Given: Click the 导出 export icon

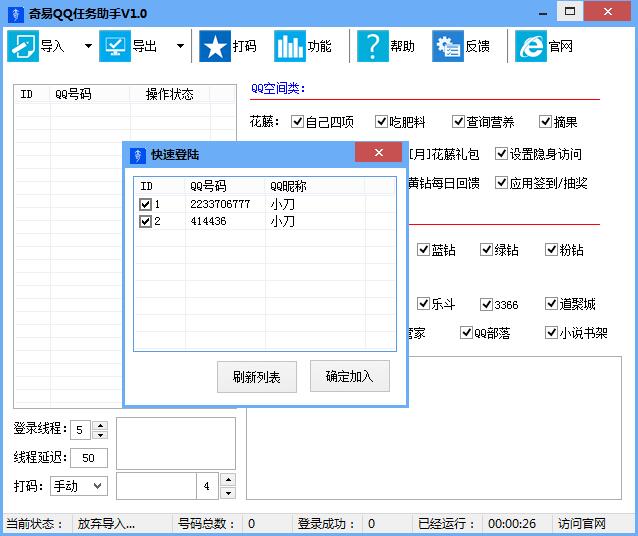Looking at the screenshot, I should (x=115, y=46).
